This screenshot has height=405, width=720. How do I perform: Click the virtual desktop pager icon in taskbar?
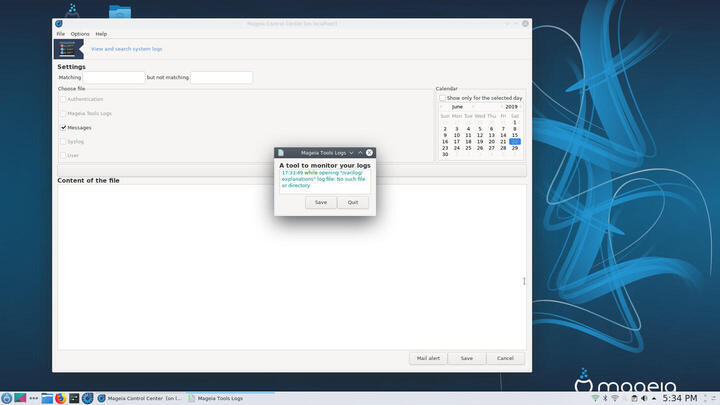(x=20, y=398)
